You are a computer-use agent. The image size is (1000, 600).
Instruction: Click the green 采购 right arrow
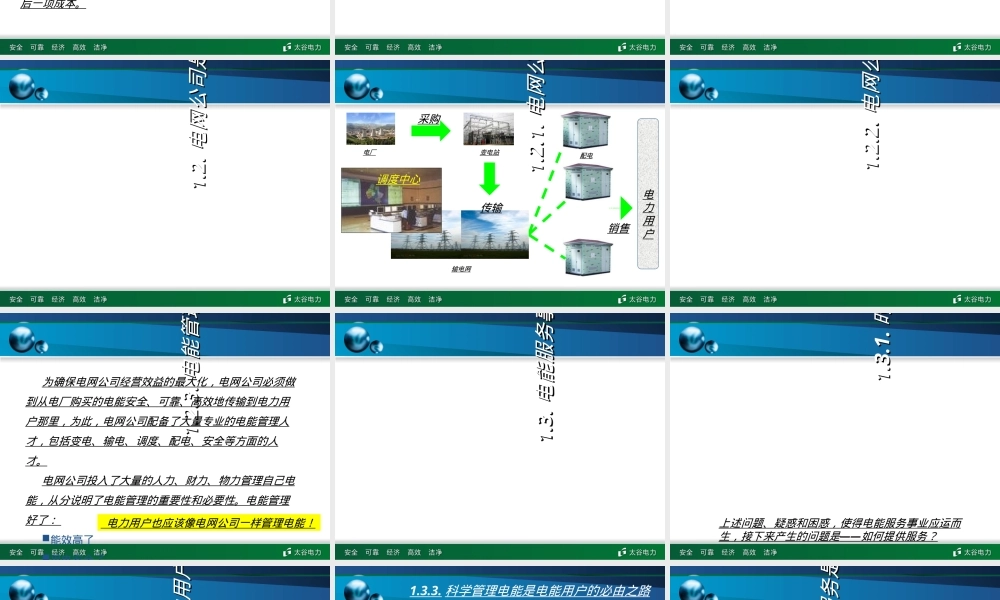click(430, 130)
